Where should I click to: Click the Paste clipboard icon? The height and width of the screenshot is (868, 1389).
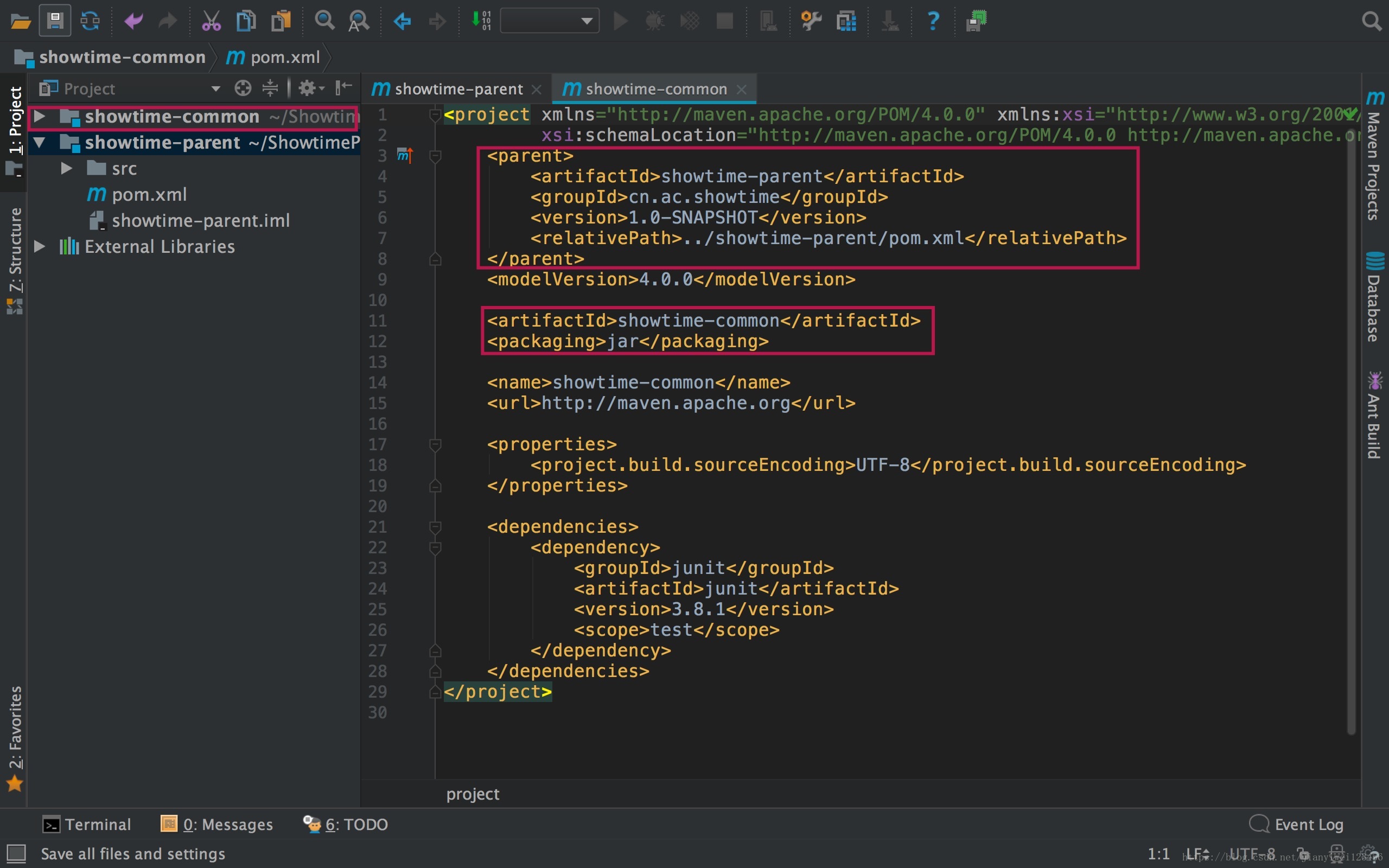(281, 21)
